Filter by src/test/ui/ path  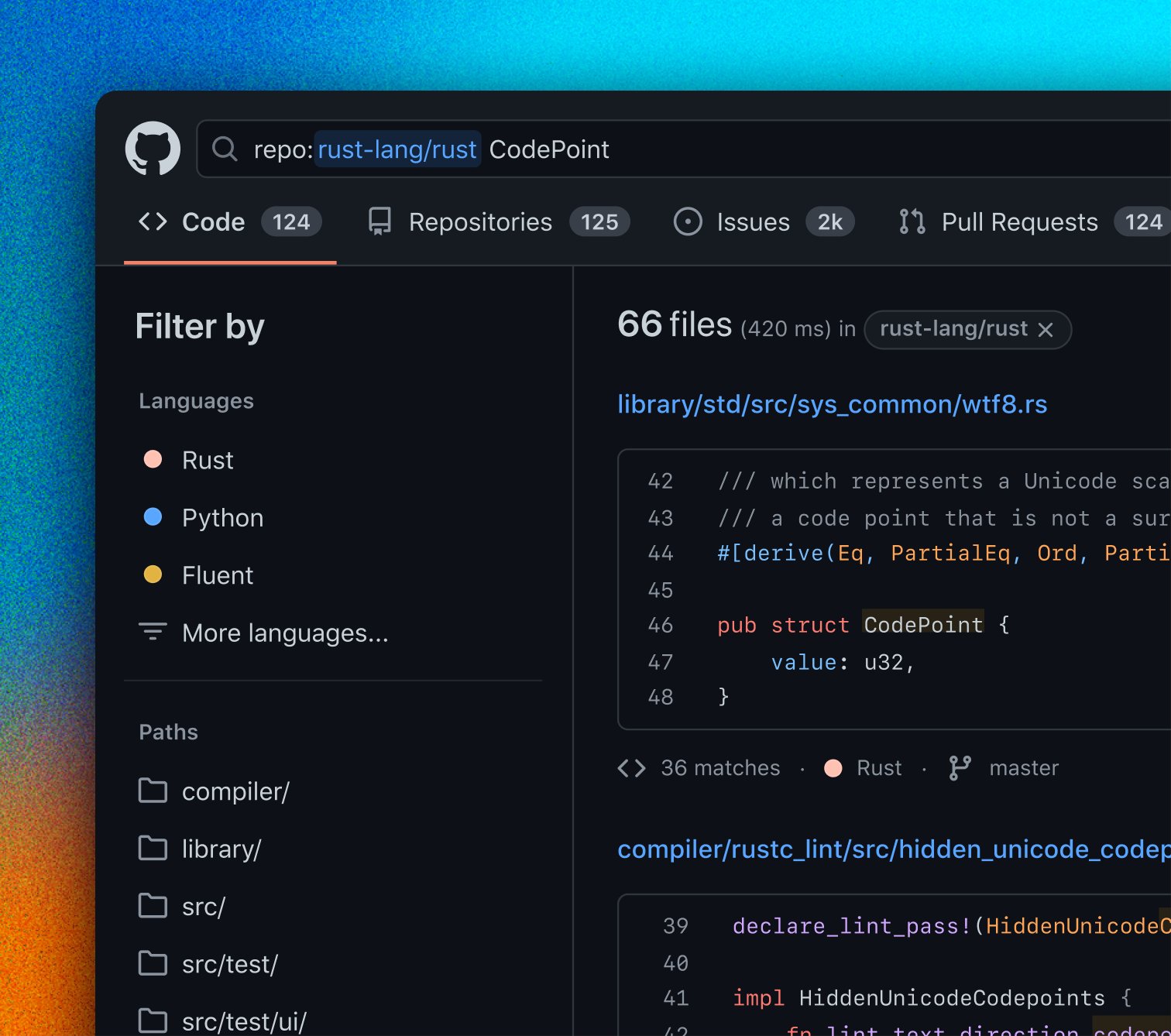click(x=244, y=1021)
